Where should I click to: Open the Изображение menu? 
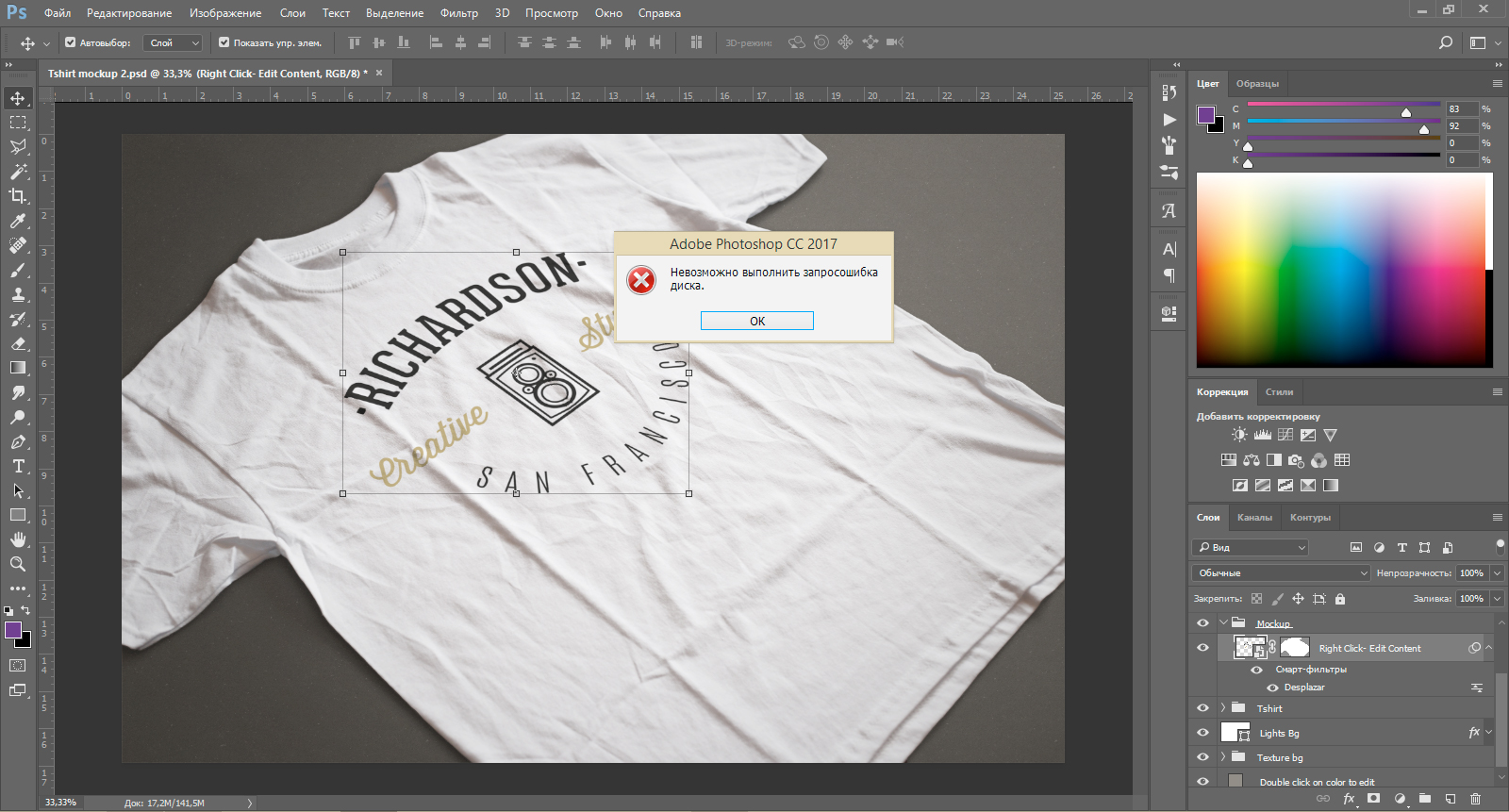click(x=225, y=13)
